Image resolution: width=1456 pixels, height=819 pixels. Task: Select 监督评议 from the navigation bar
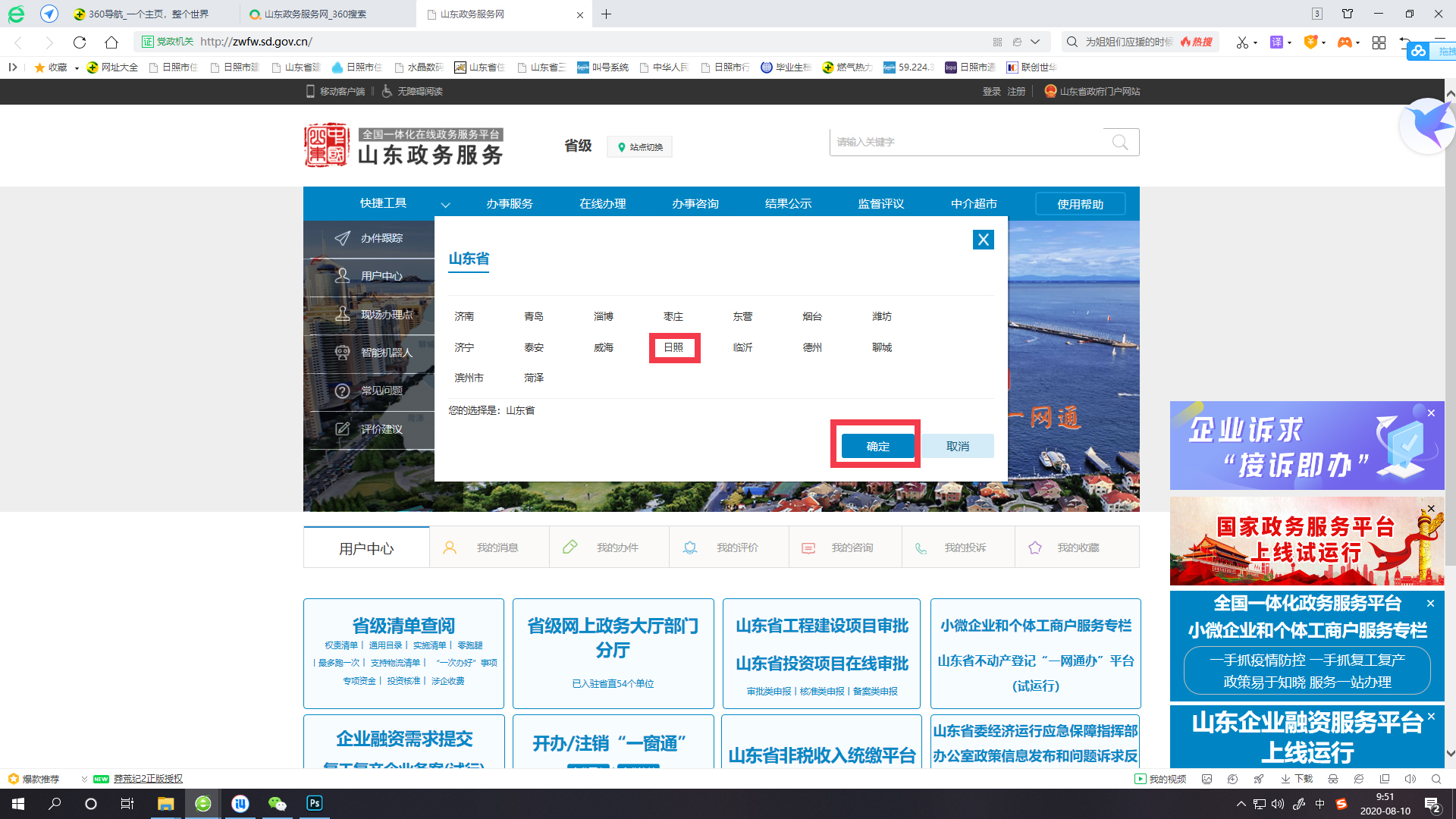(880, 203)
